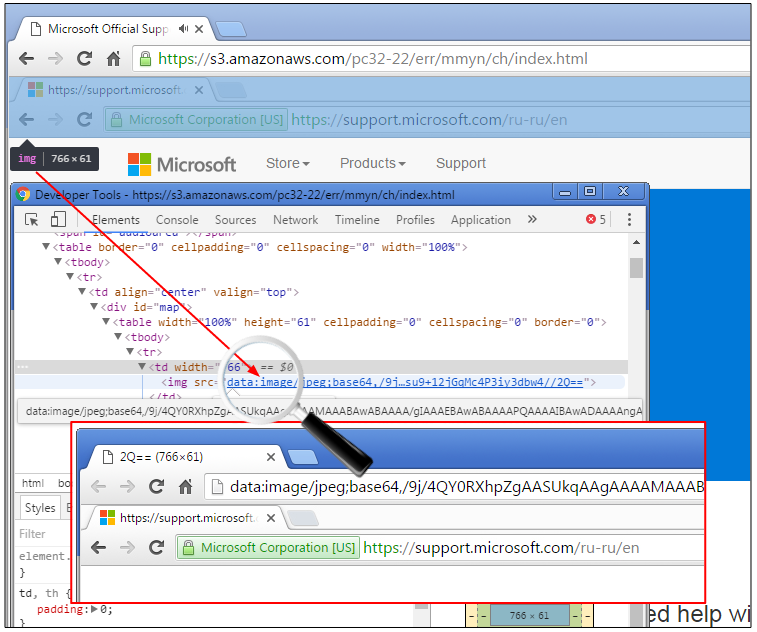Collapse the div id="map" node
Viewport: 757px width, 632px height.
pos(95,307)
